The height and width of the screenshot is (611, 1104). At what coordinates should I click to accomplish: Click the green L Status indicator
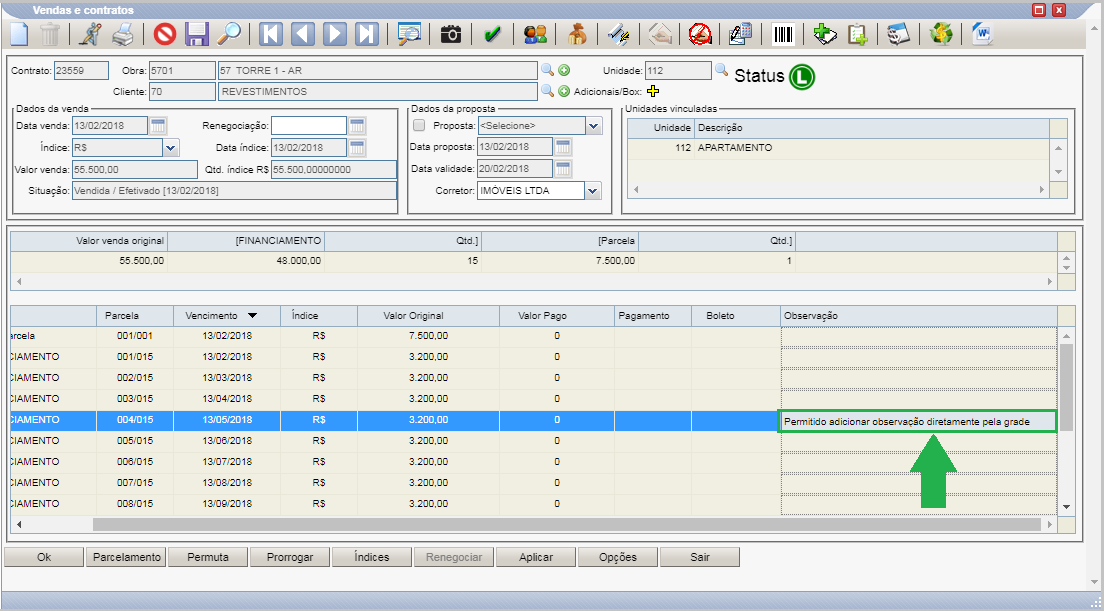tap(801, 76)
